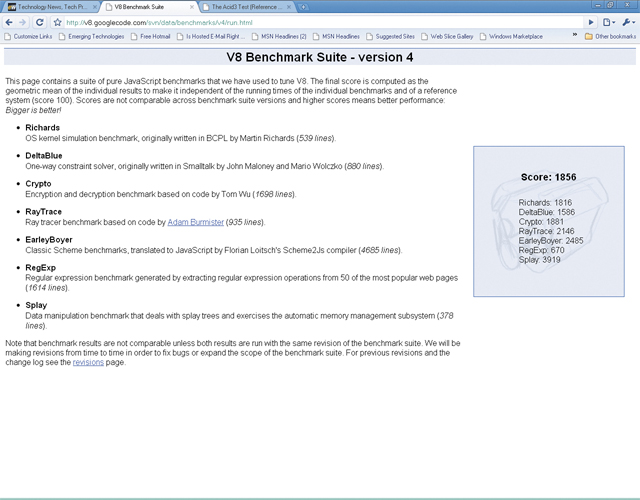The width and height of the screenshot is (640, 500).
Task: Open the Is Hosted E-Mail Right bookmark
Action: click(211, 36)
